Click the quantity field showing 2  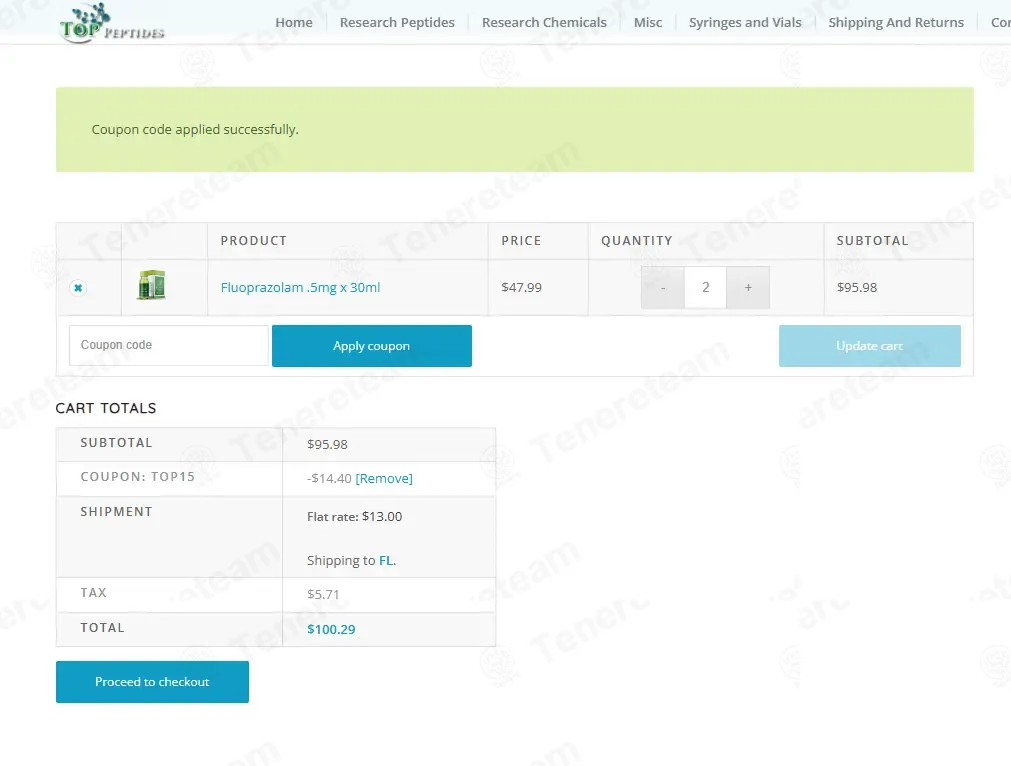tap(705, 288)
